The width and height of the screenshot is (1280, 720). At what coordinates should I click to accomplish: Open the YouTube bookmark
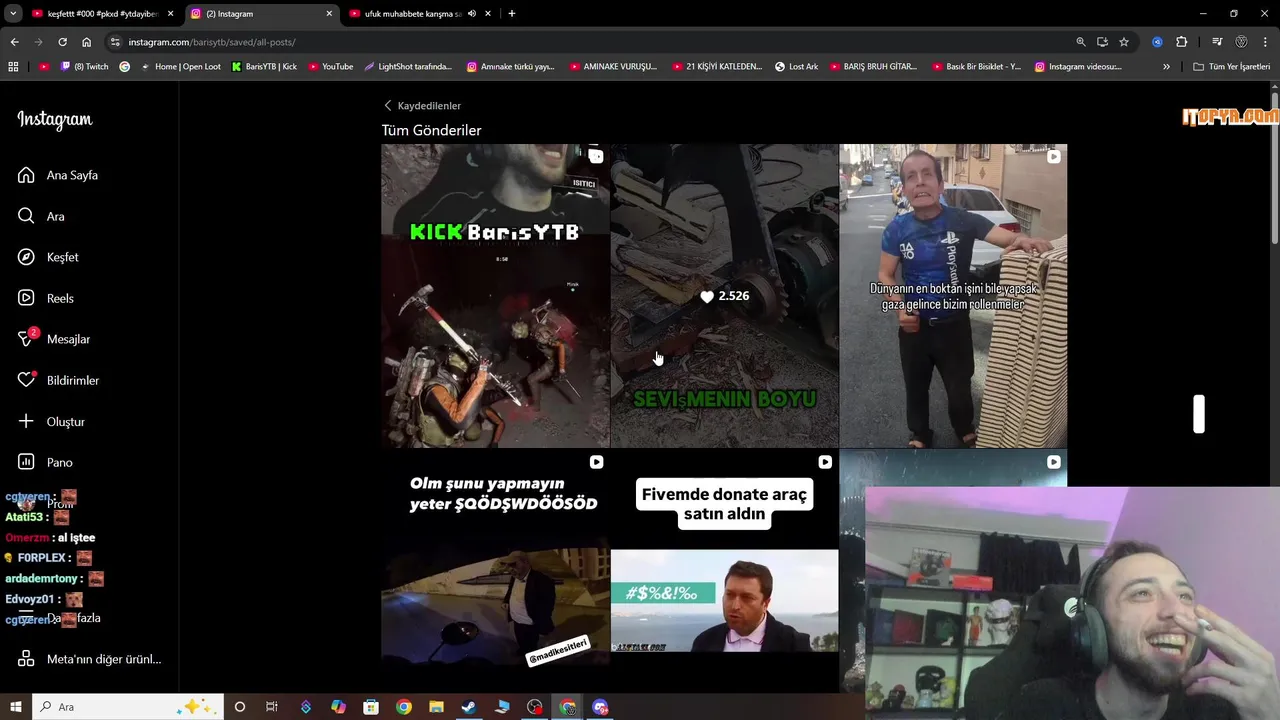[x=330, y=67]
